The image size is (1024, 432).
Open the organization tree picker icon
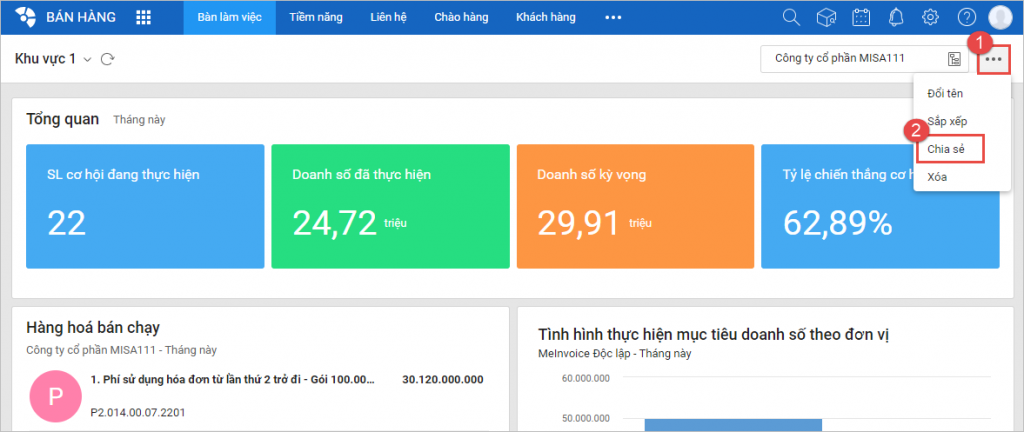point(955,59)
